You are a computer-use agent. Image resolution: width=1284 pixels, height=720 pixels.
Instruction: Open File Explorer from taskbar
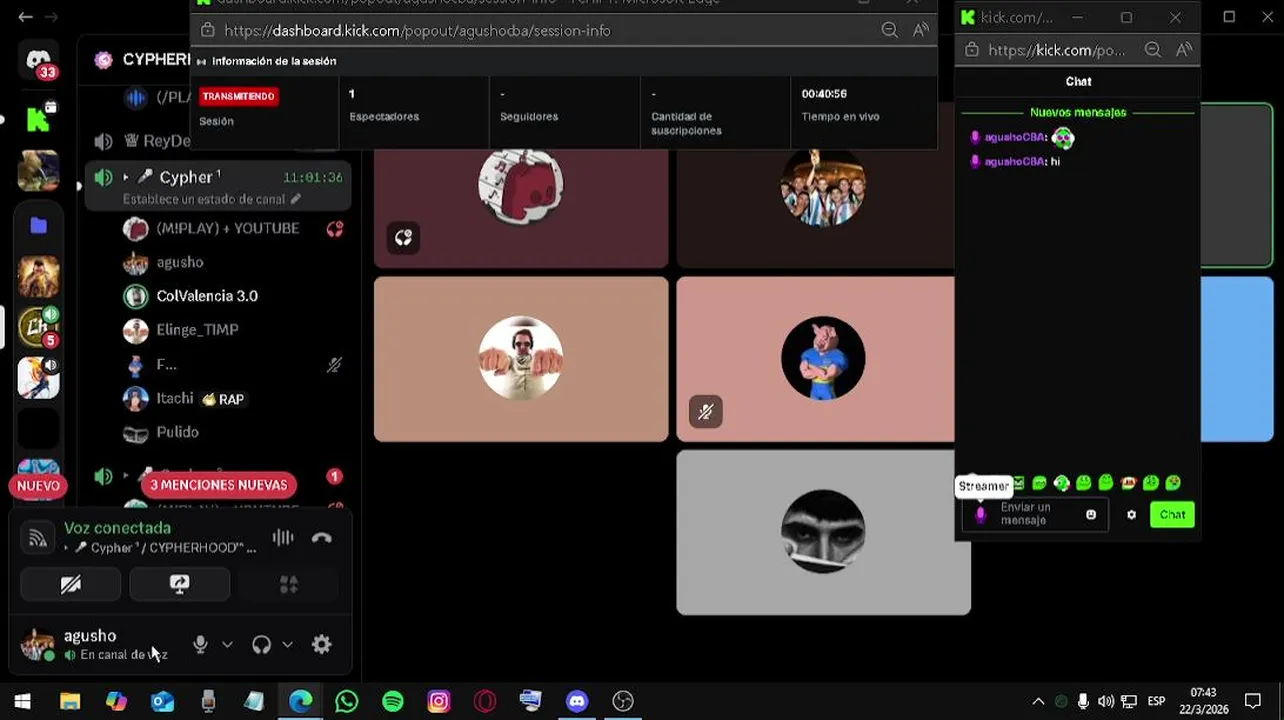coord(69,701)
